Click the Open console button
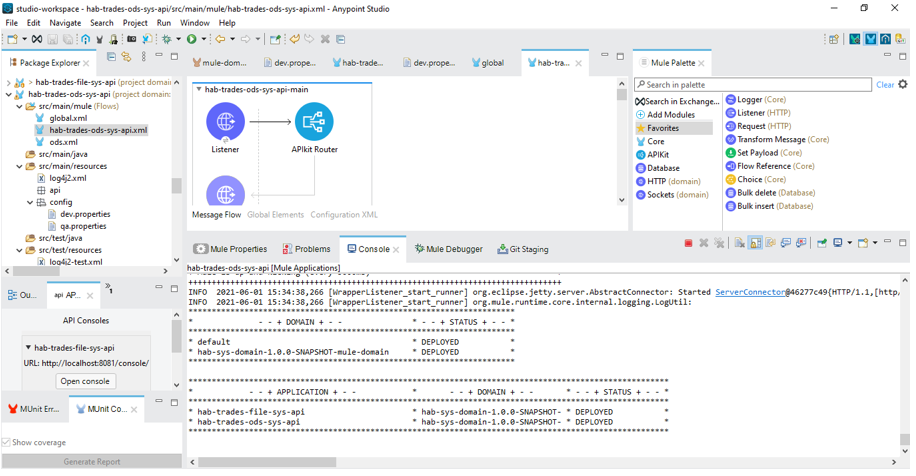916x476 pixels. (x=85, y=381)
